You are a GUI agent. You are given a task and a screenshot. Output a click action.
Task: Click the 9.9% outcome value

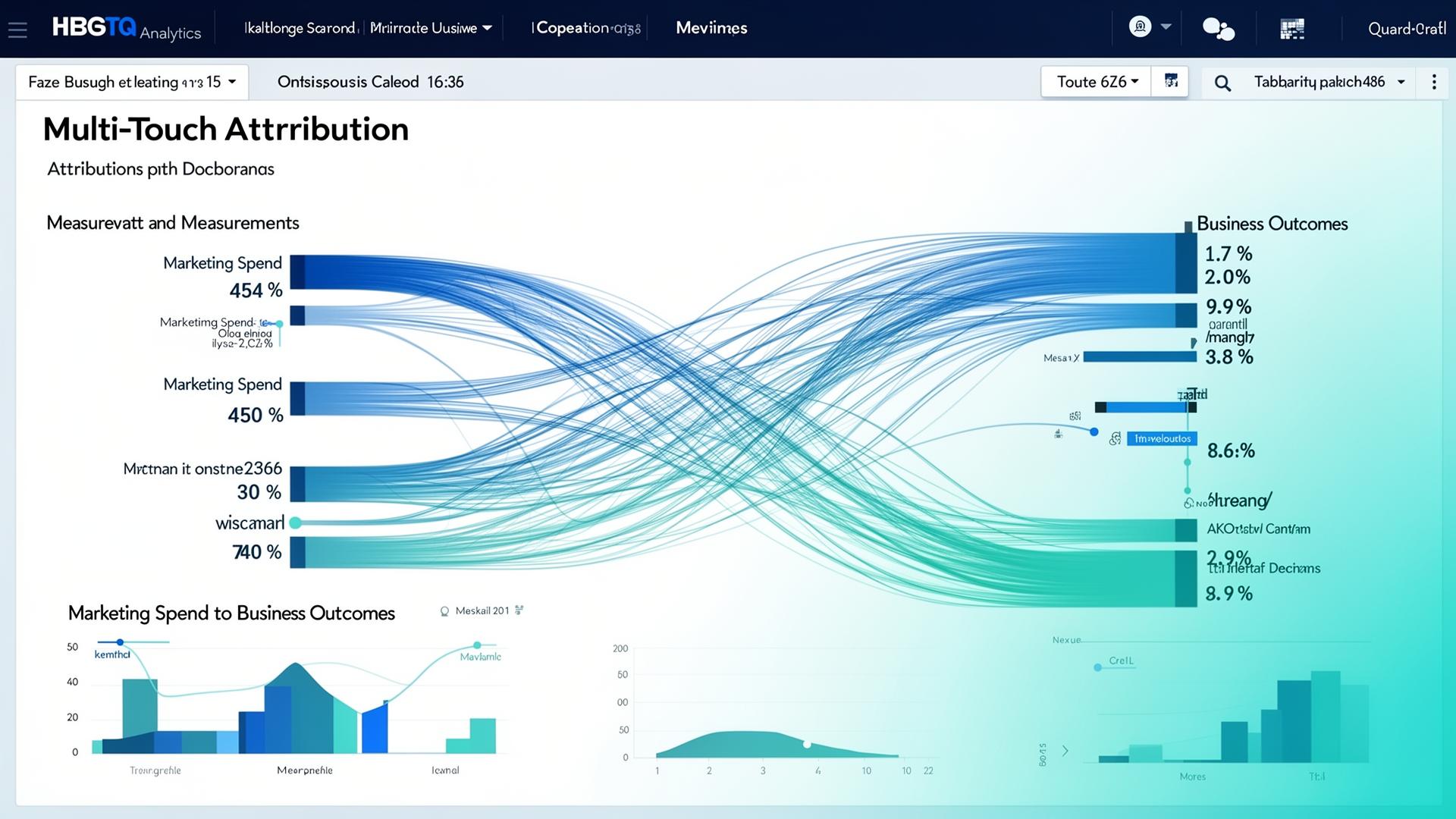tap(1228, 306)
